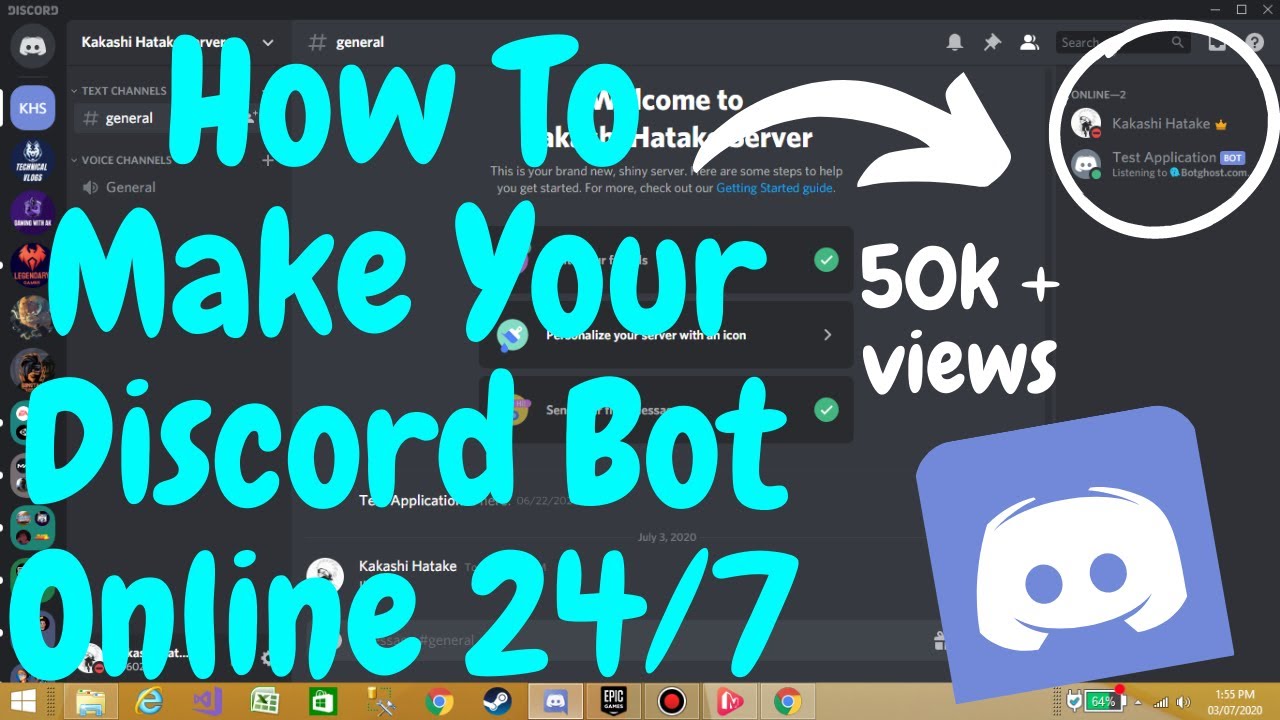Image resolution: width=1280 pixels, height=720 pixels.
Task: Open Epic Games Launcher from the taskbar
Action: point(613,701)
